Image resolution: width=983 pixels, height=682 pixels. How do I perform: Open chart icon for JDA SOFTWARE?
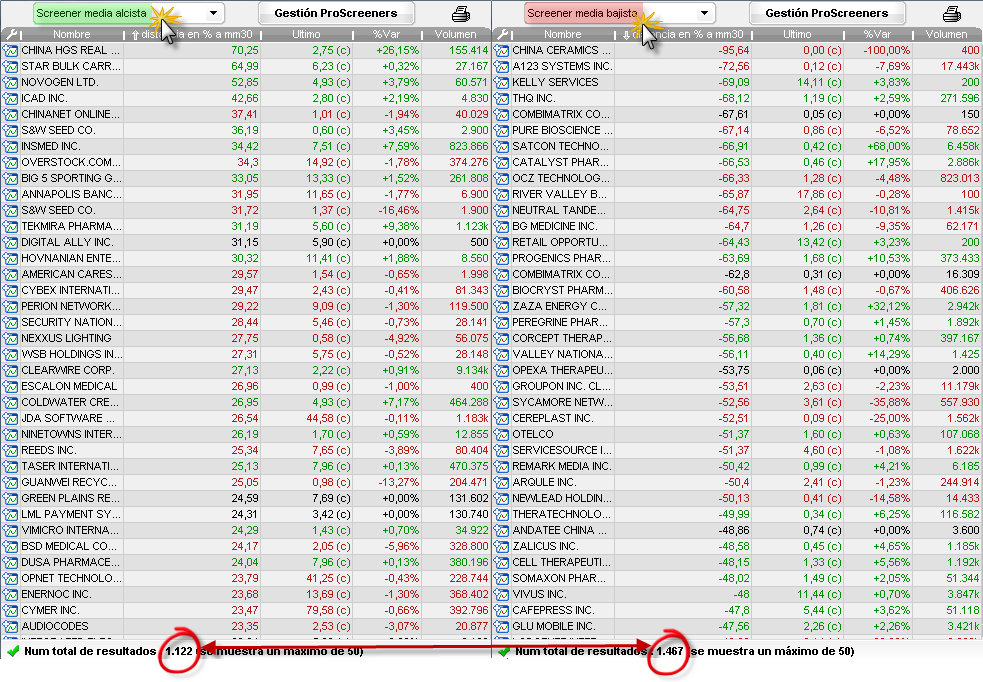point(10,418)
